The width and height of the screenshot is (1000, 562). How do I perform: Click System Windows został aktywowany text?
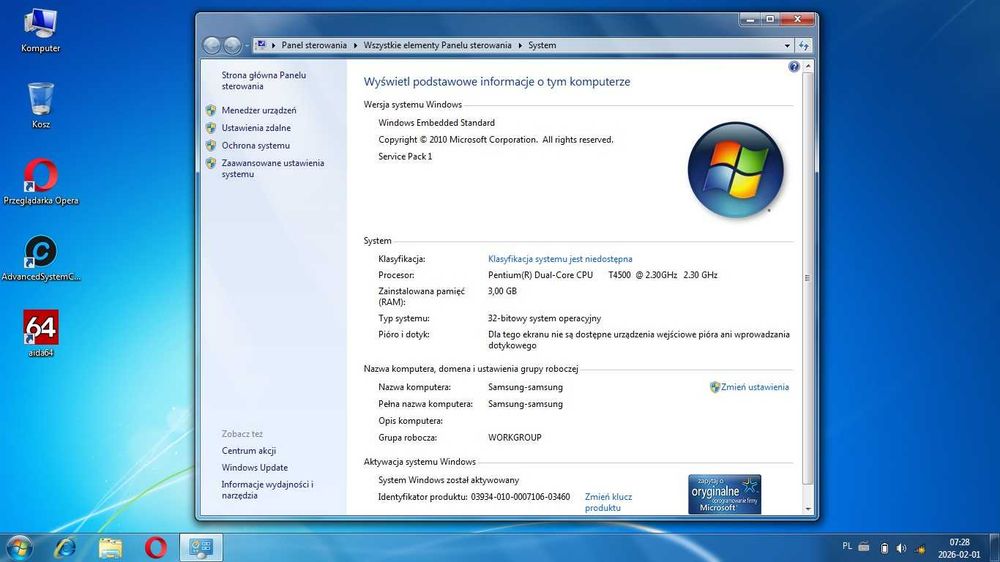[x=448, y=480]
